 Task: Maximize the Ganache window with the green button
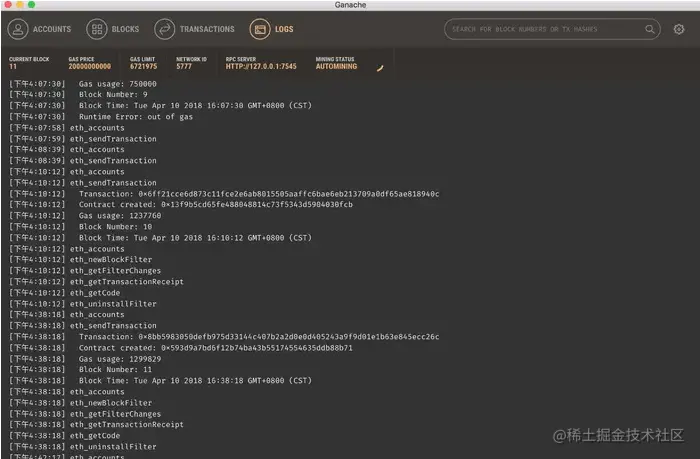tap(31, 5)
